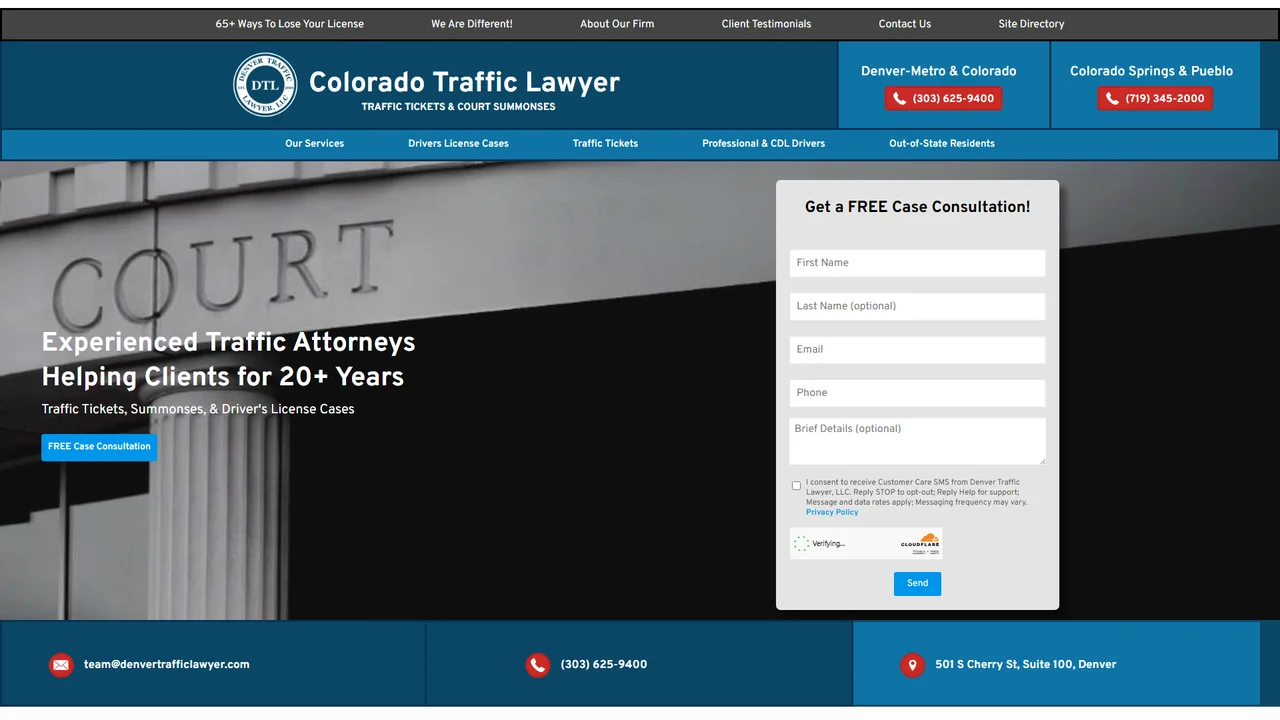Click team@denvertrafficlawyer.com email link

(x=167, y=665)
